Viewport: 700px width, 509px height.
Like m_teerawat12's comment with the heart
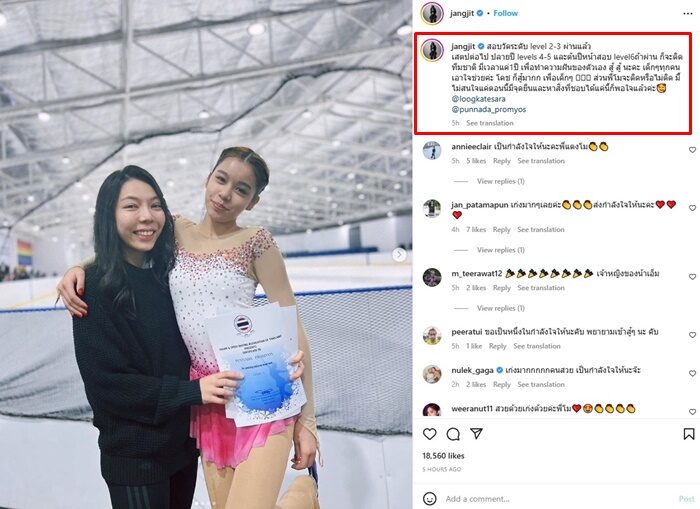[692, 277]
